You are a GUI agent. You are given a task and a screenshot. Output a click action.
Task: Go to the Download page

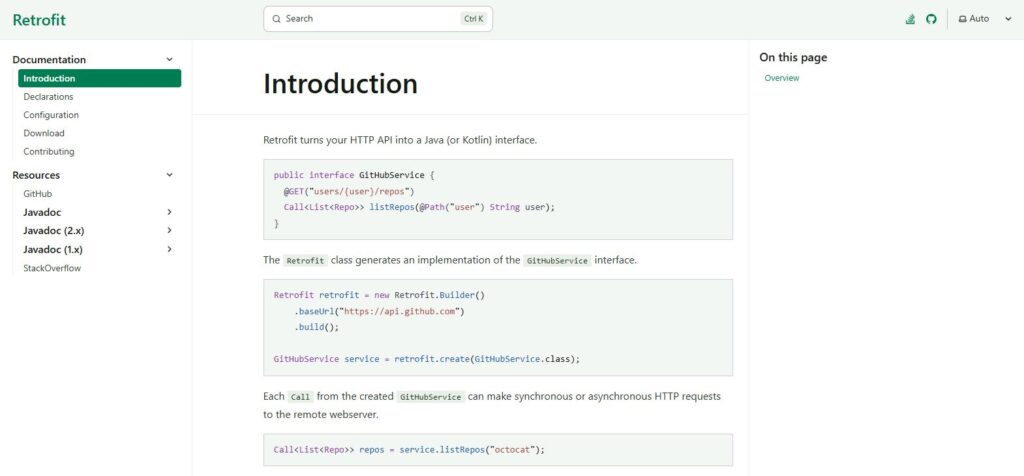point(44,133)
